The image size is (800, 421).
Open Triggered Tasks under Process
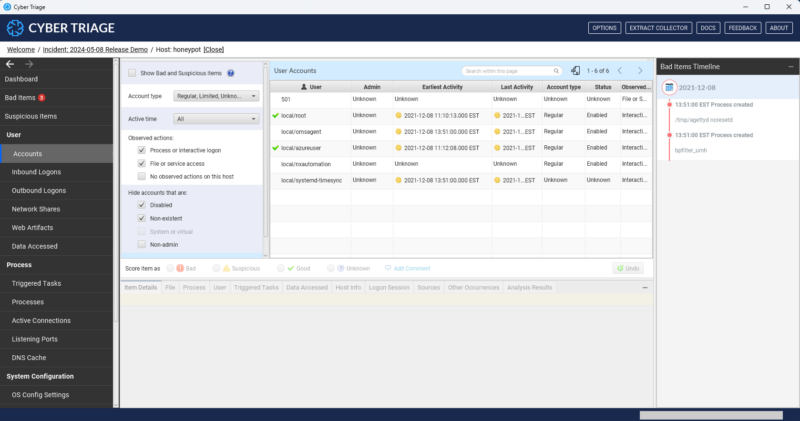[36, 283]
